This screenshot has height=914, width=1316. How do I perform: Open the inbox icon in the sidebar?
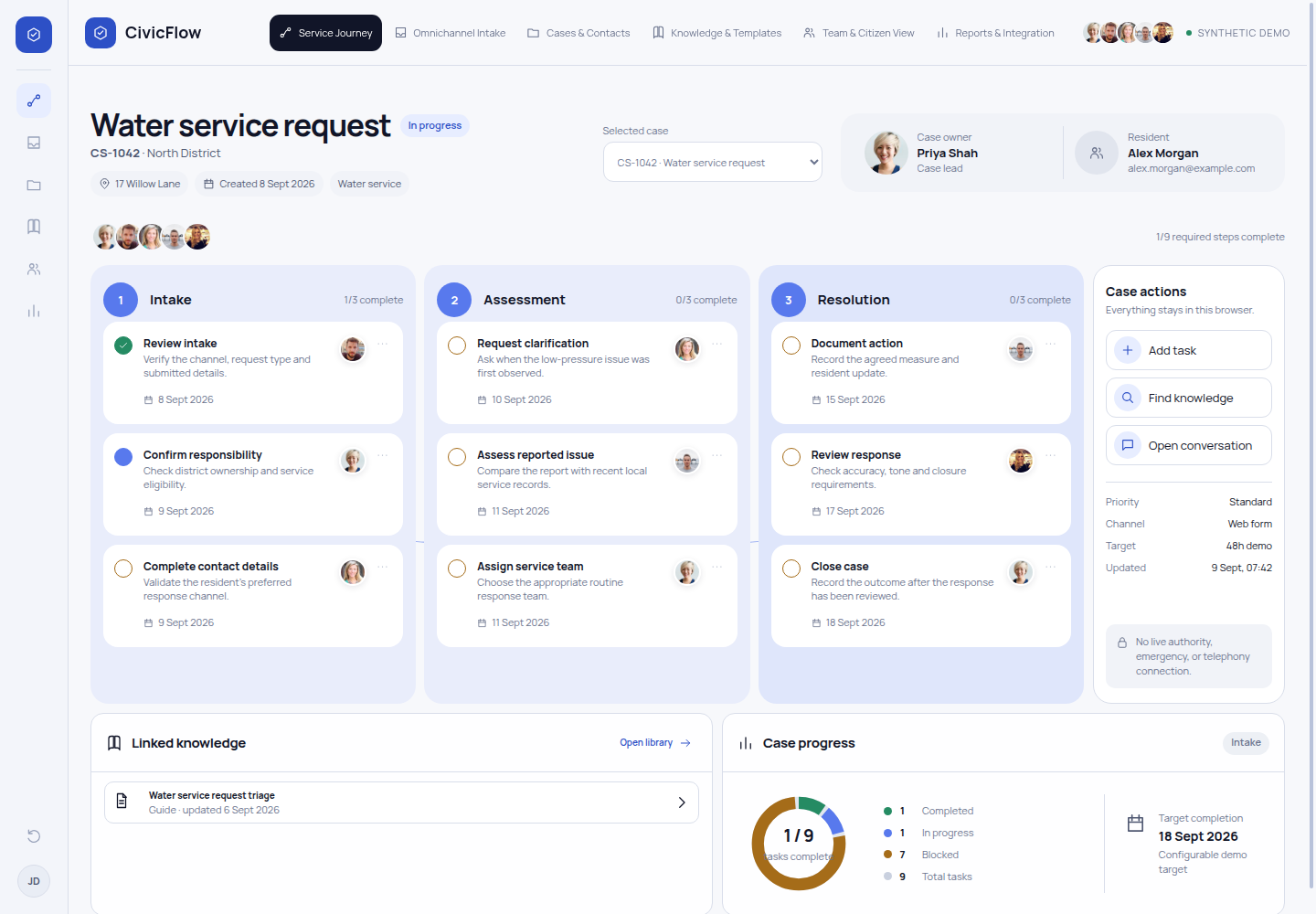click(34, 143)
